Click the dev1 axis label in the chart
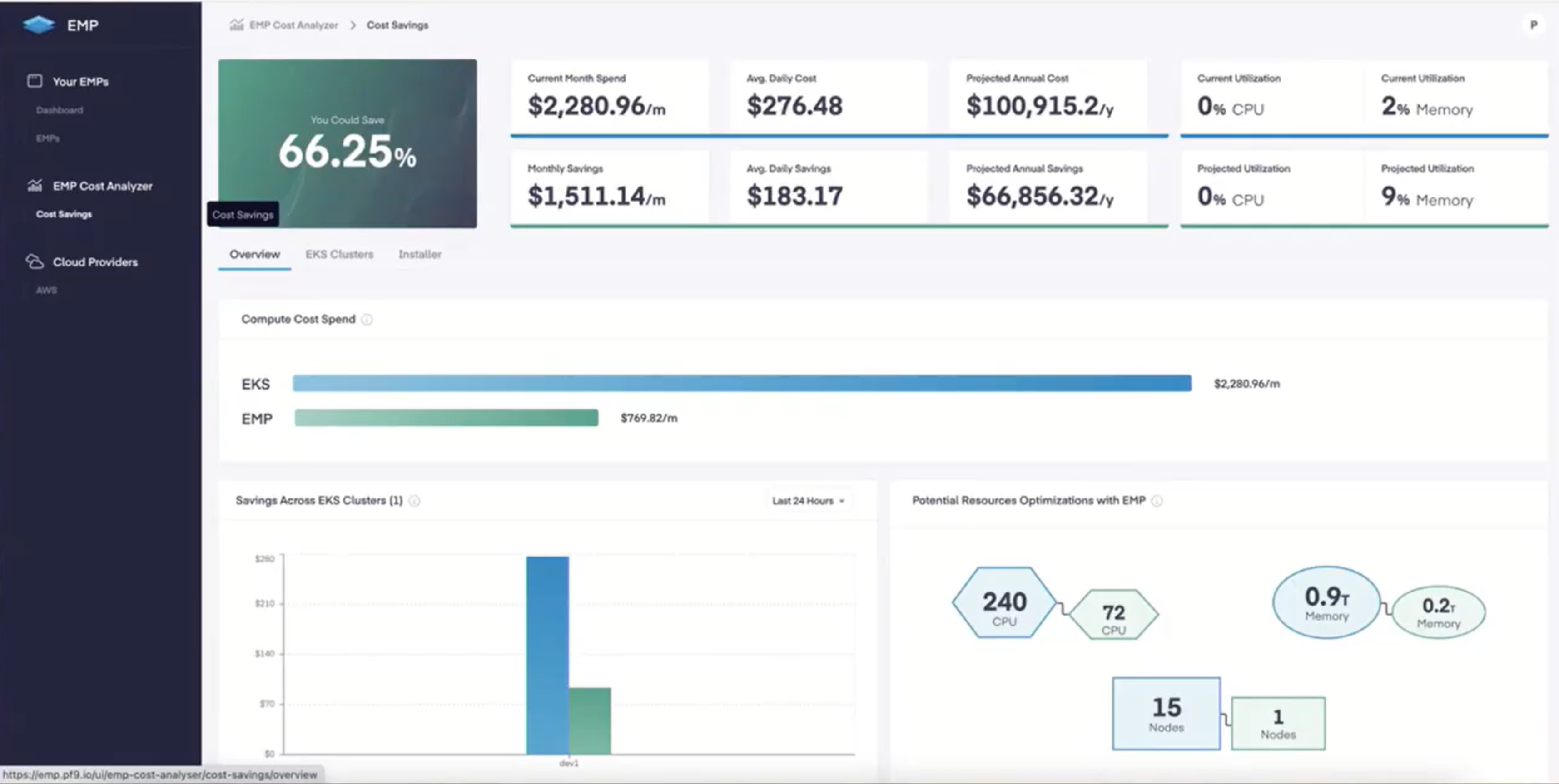 (568, 764)
